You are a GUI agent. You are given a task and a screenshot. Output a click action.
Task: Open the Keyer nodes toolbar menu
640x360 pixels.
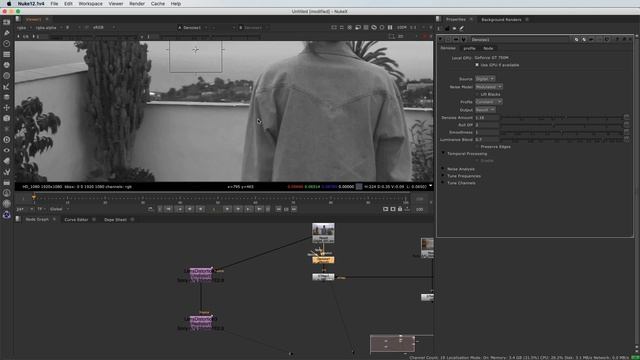pos(7,86)
